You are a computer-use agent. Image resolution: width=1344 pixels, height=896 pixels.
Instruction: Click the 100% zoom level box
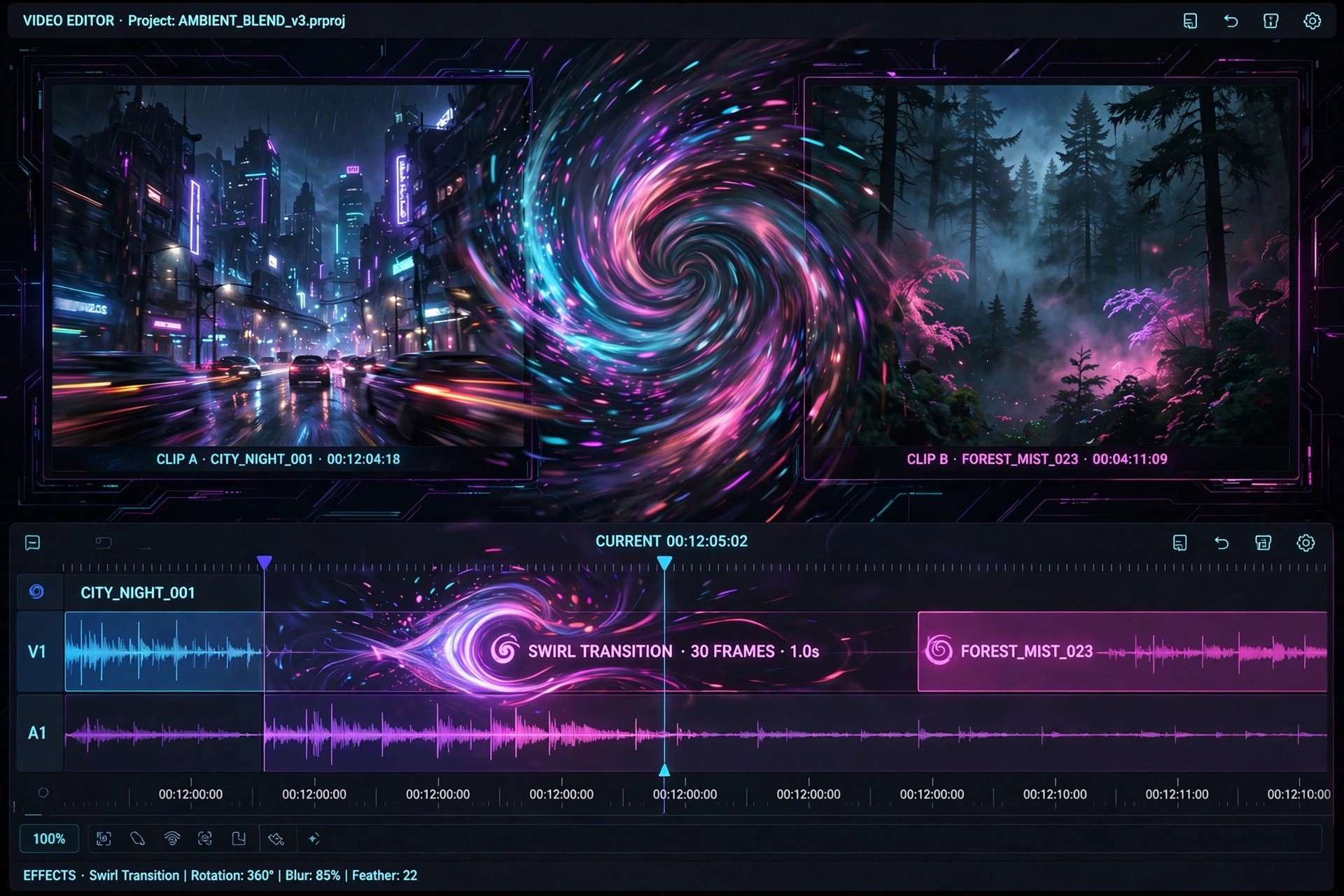pos(49,839)
